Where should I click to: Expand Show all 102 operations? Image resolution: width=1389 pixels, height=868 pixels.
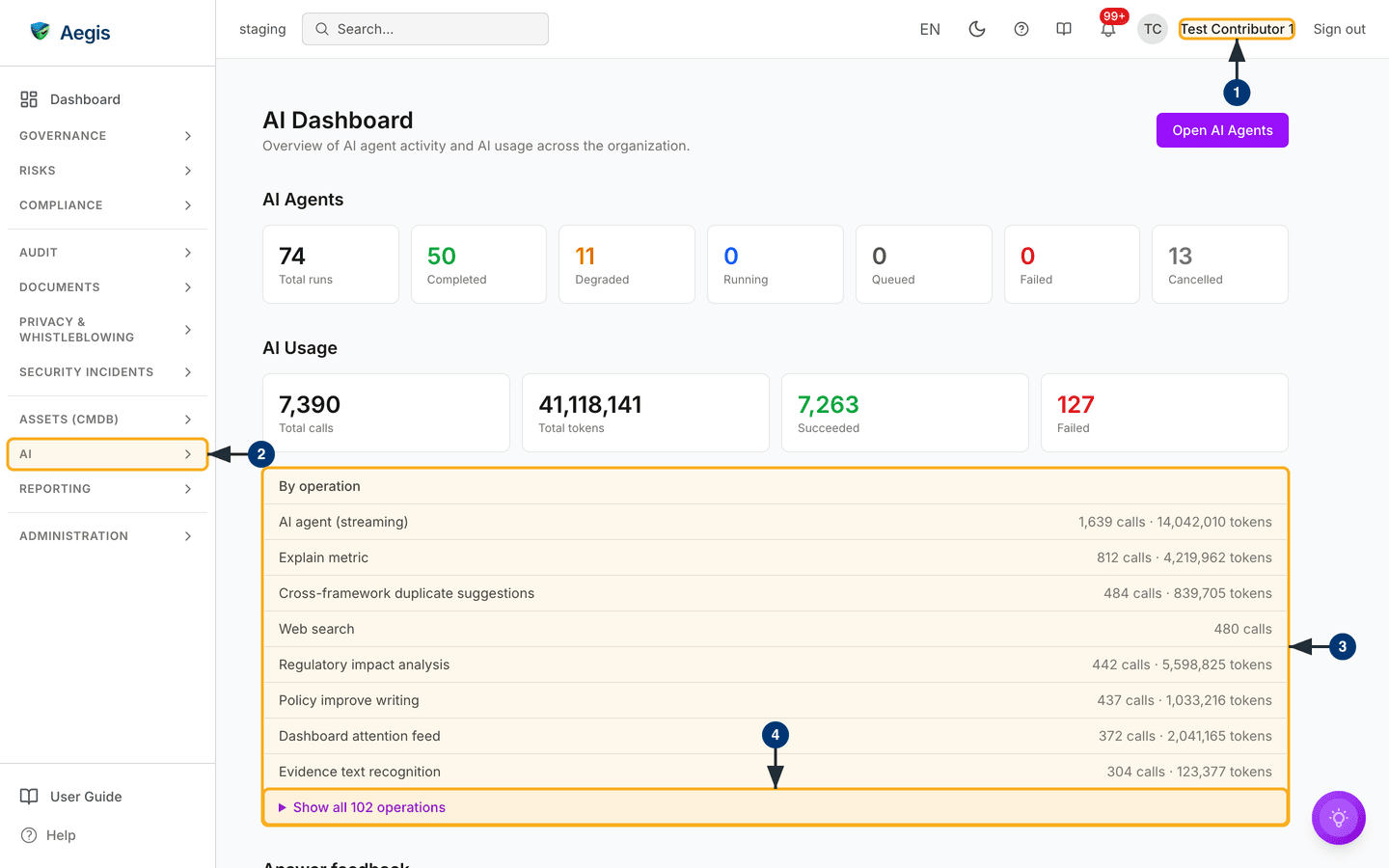click(776, 807)
